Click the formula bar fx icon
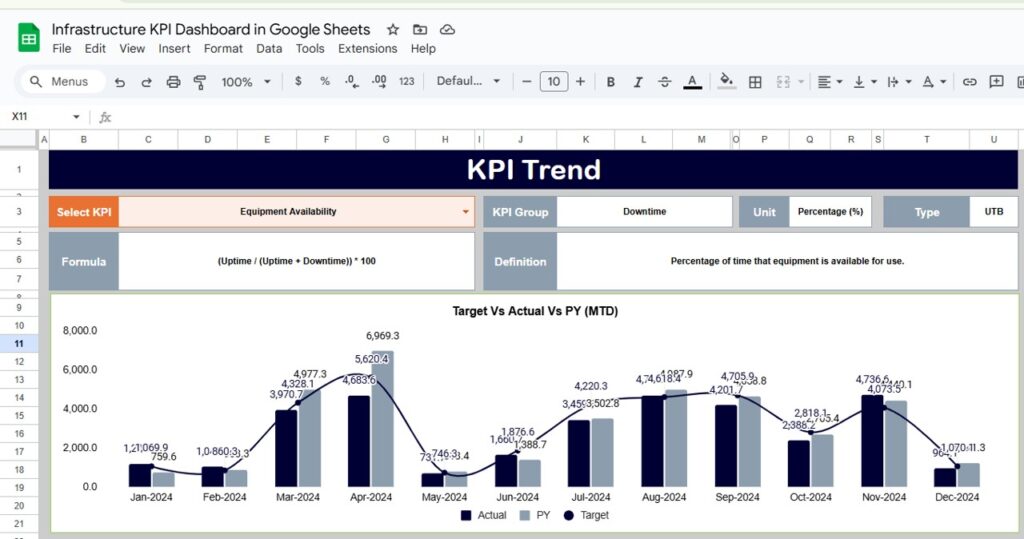Viewport: 1024px width, 539px height. [104, 117]
